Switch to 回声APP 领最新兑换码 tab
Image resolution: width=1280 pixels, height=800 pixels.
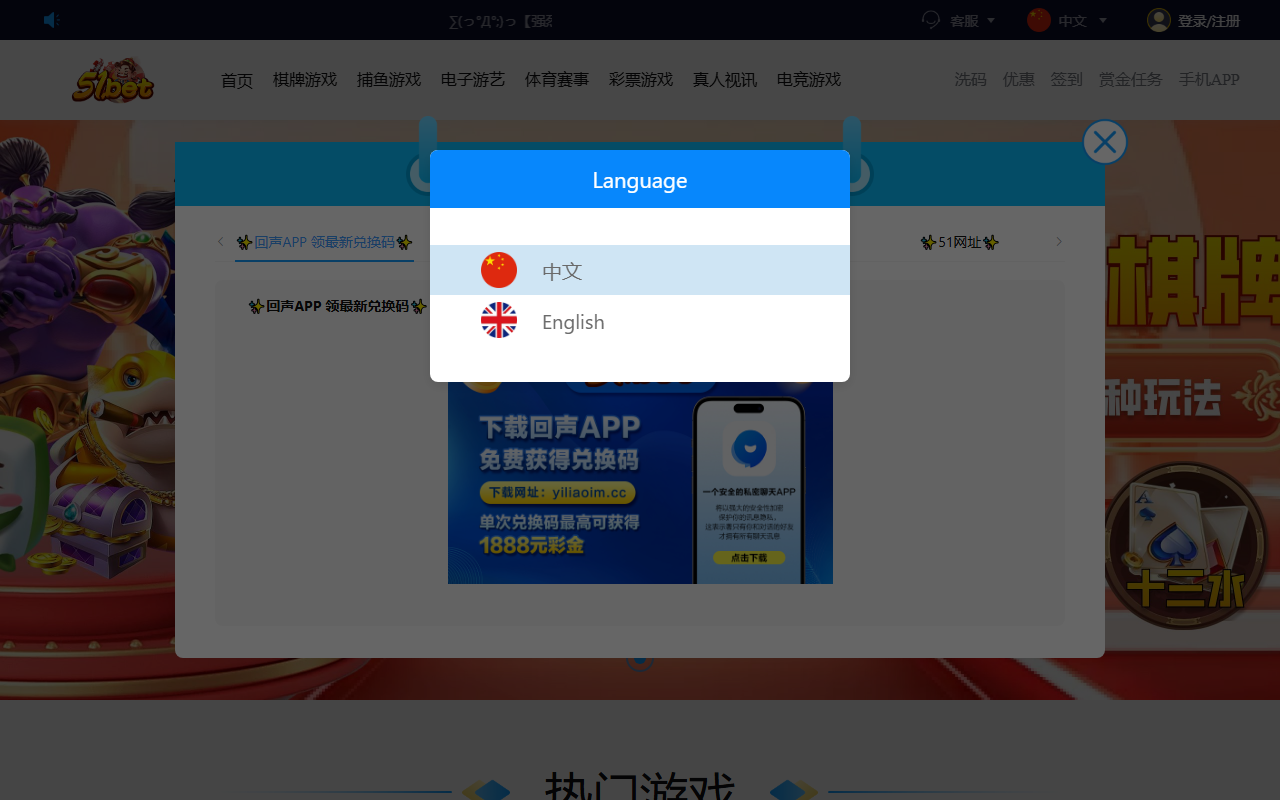pos(324,243)
